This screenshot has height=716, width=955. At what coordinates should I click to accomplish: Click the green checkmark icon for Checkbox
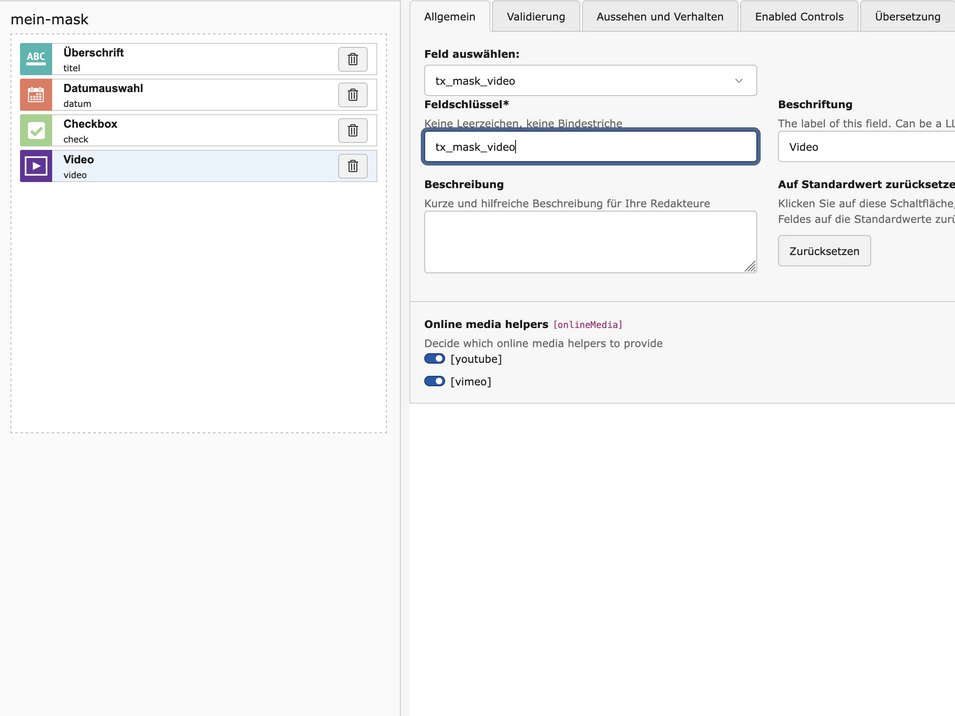tap(36, 130)
